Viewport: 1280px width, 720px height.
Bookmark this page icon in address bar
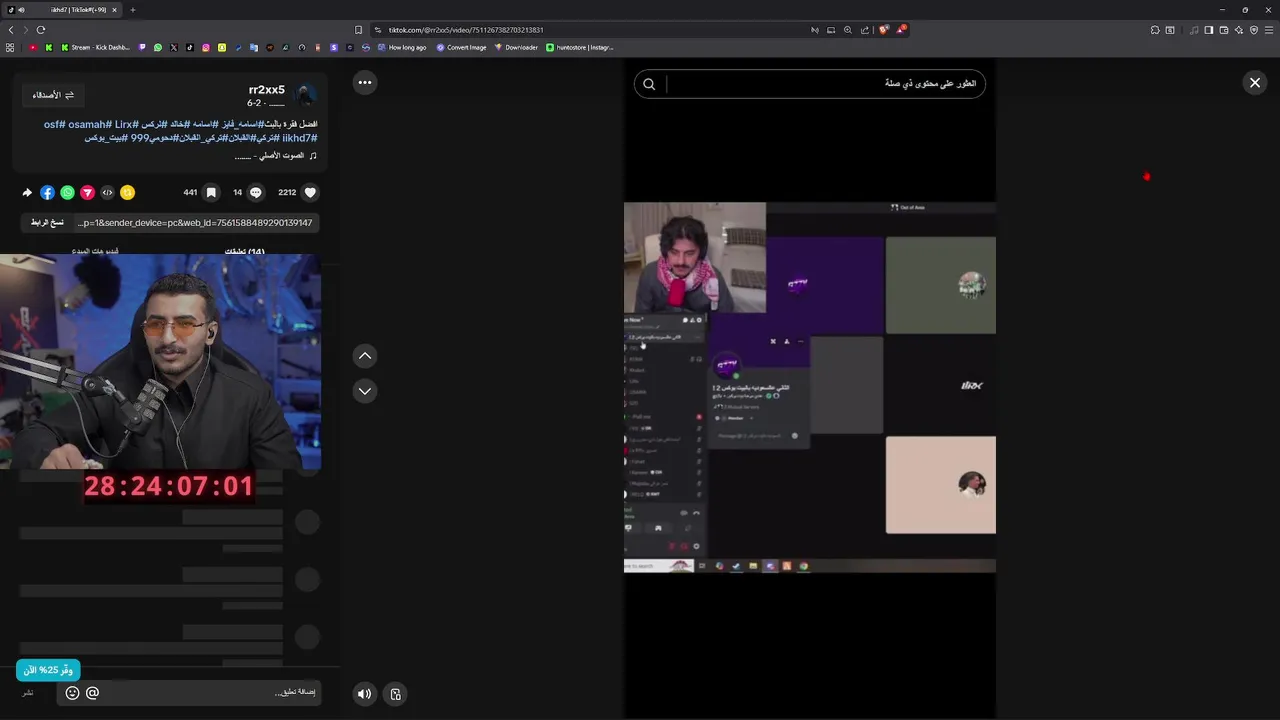pos(358,30)
